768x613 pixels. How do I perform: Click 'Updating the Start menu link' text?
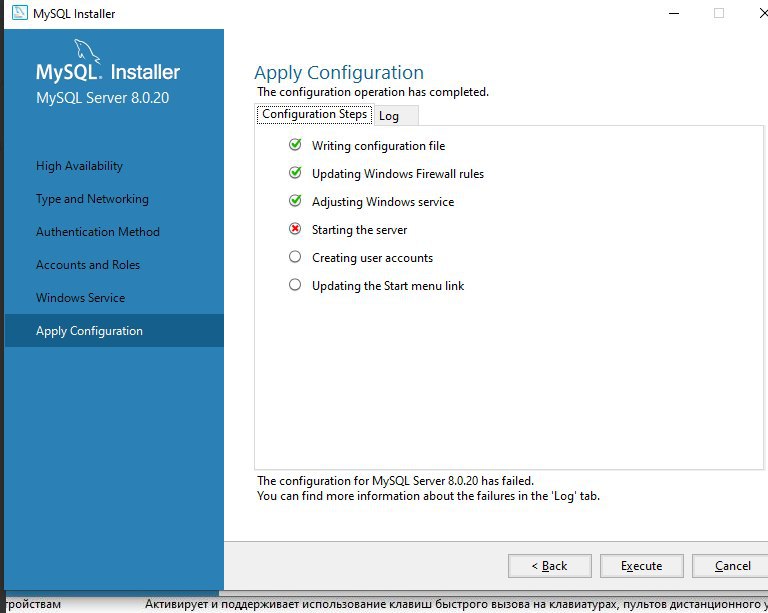click(388, 285)
